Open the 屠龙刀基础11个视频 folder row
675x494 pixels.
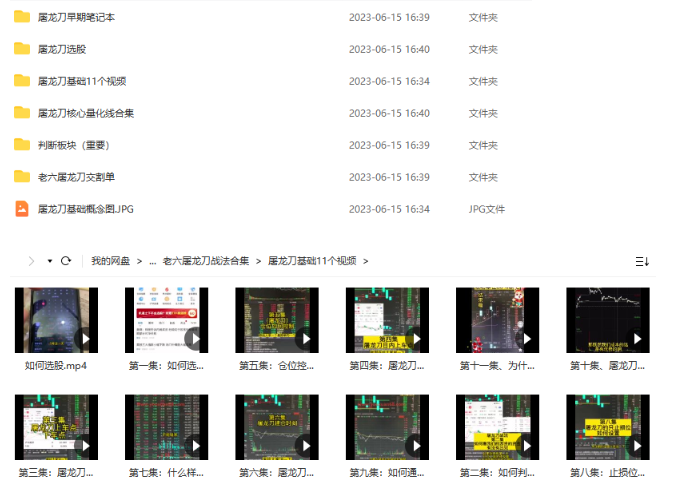pos(82,81)
